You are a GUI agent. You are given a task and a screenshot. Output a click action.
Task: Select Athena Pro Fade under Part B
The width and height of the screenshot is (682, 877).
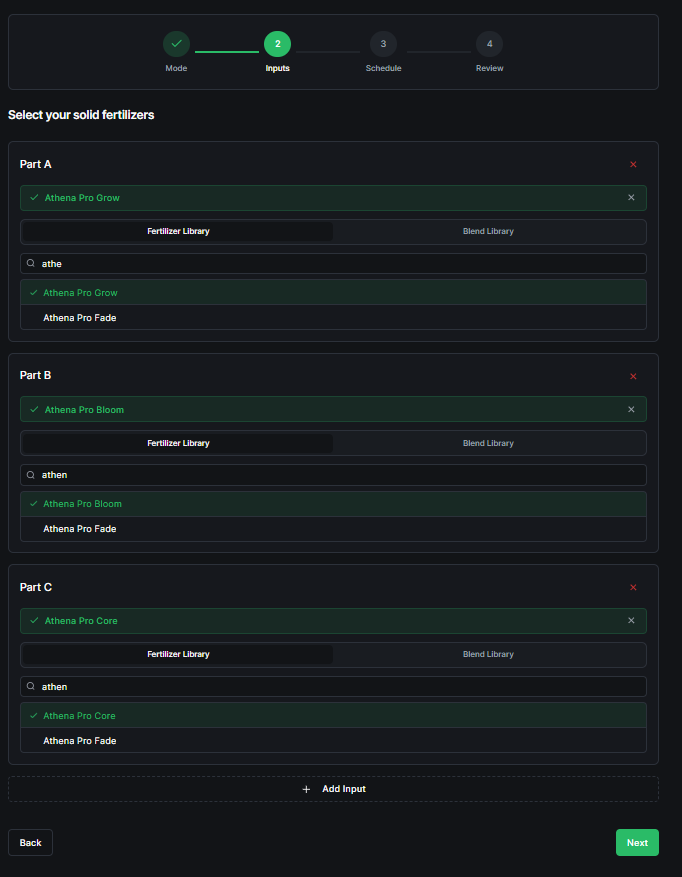333,529
